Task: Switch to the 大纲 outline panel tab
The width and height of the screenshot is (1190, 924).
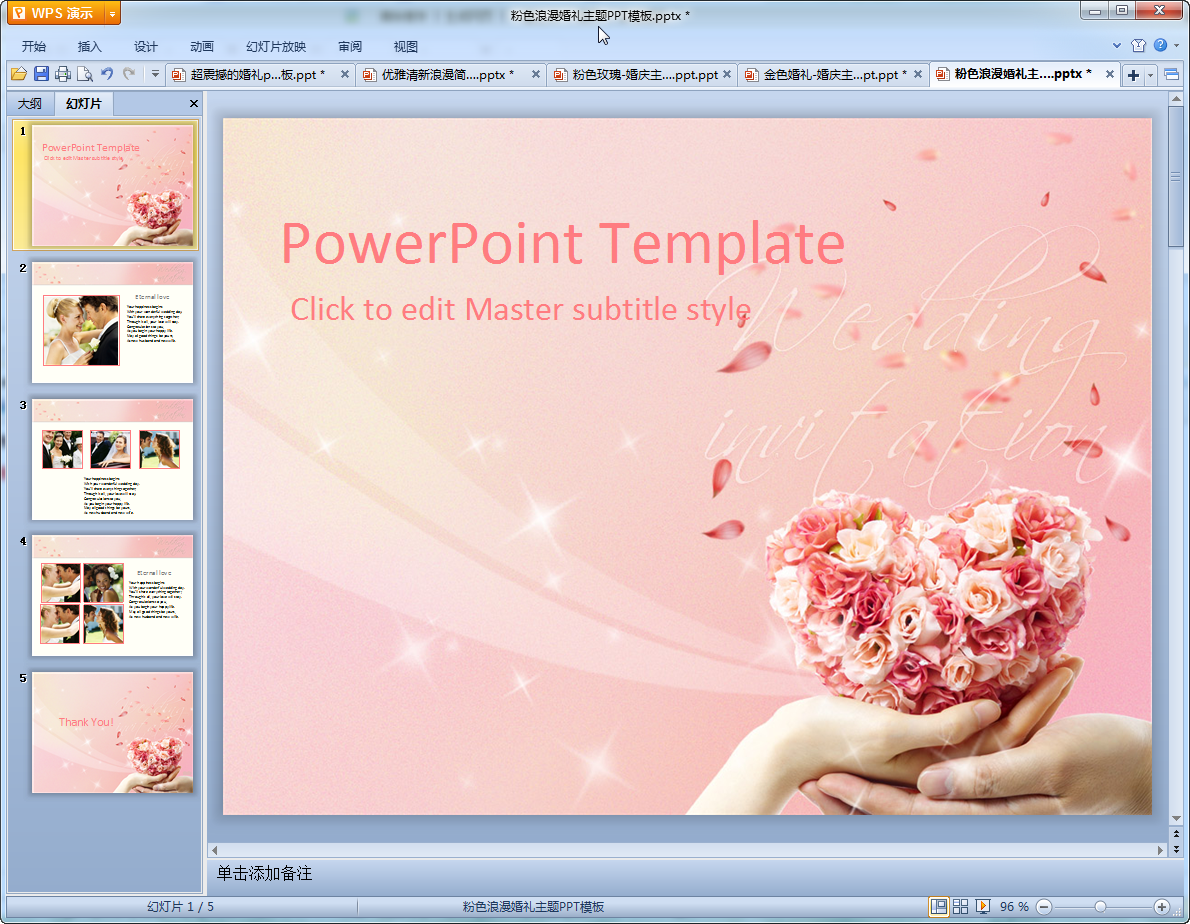Action: coord(30,104)
